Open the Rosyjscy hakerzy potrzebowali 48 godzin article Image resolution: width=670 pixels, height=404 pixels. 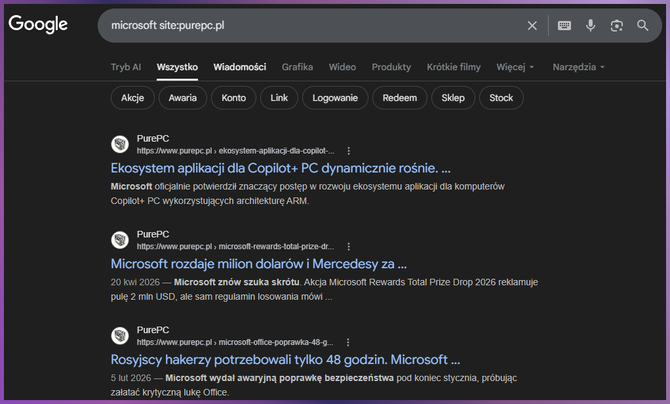(x=285, y=360)
